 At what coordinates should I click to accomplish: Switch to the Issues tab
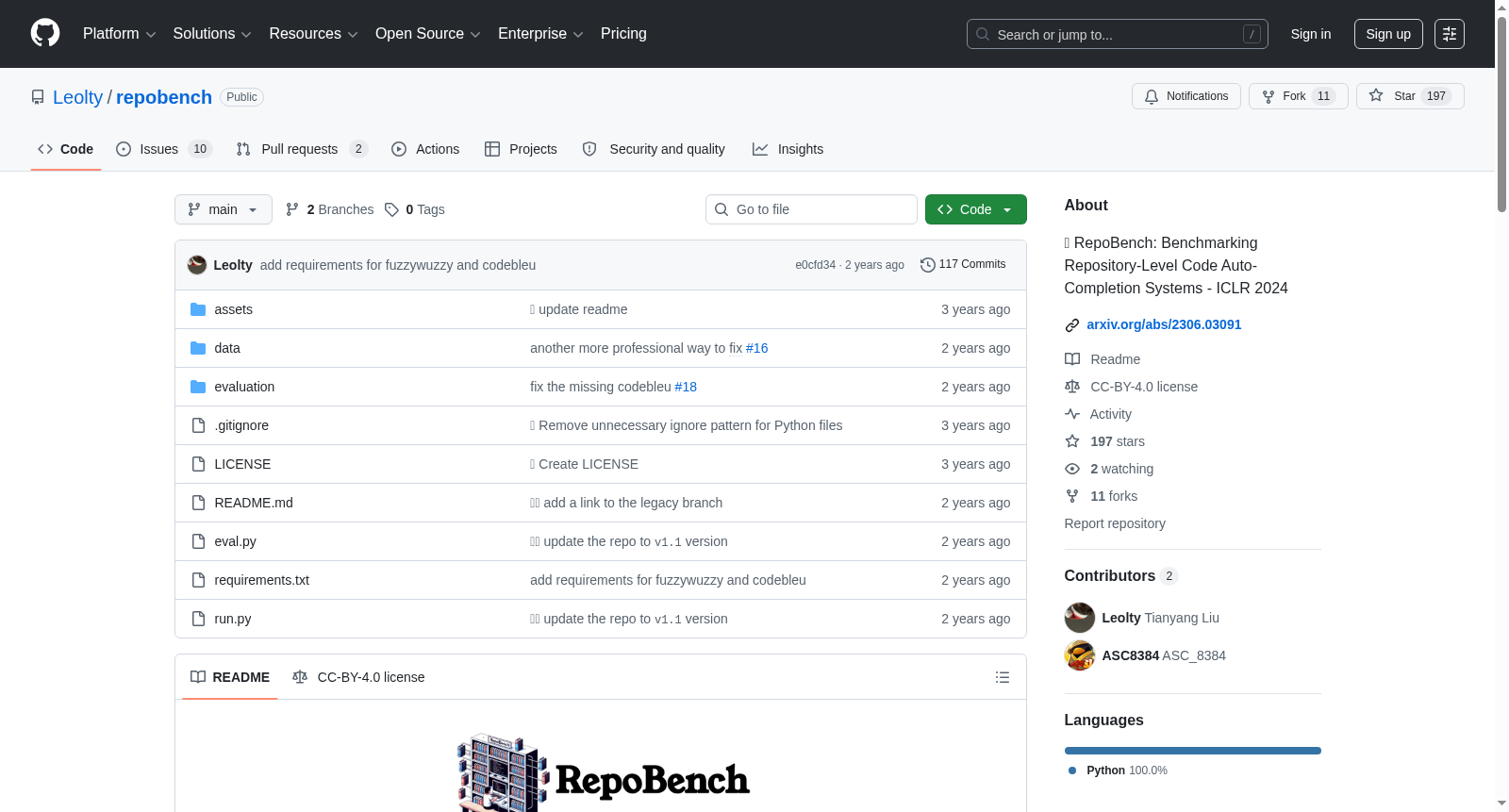click(164, 149)
